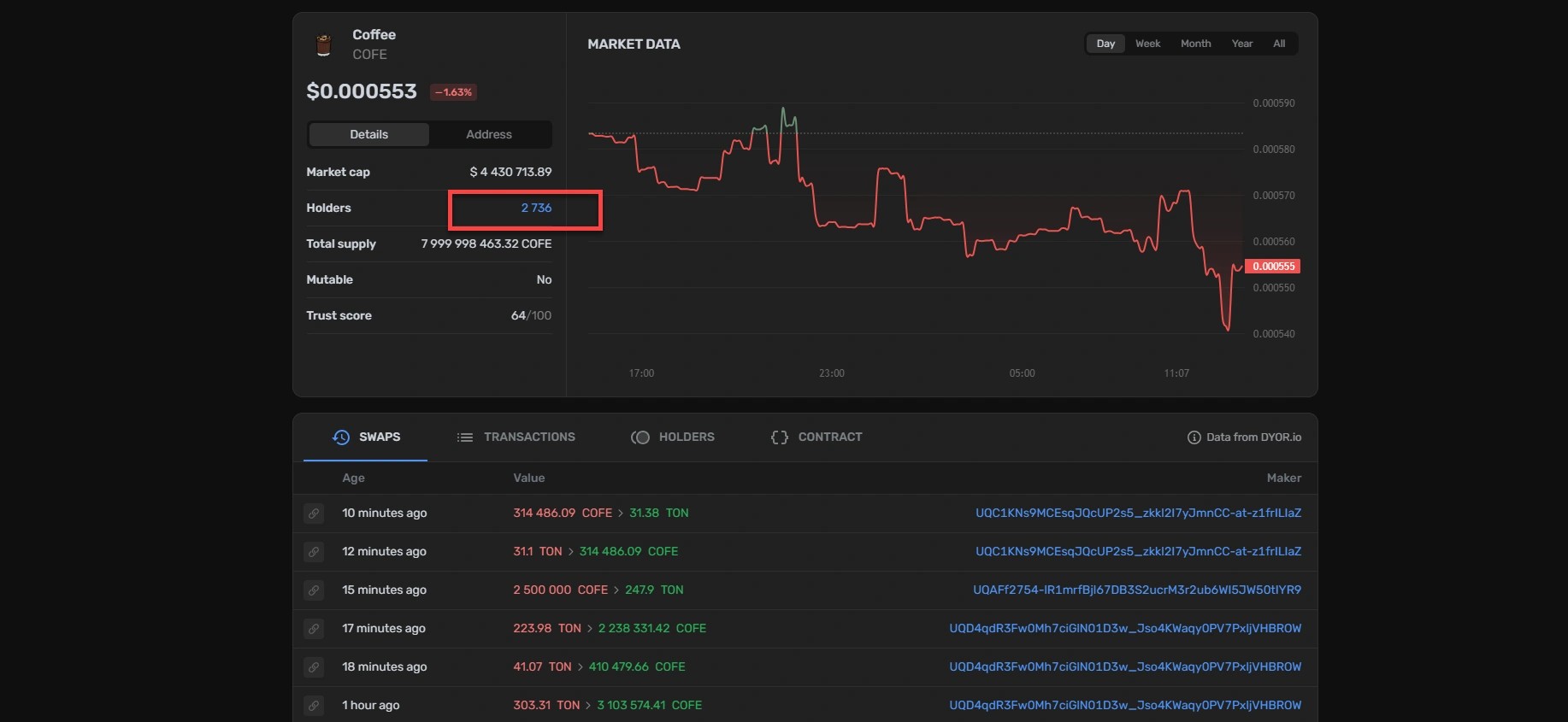Screen dimensions: 1568x722
Task: Click info icon beside Data from DYOR.io
Action: point(1194,437)
